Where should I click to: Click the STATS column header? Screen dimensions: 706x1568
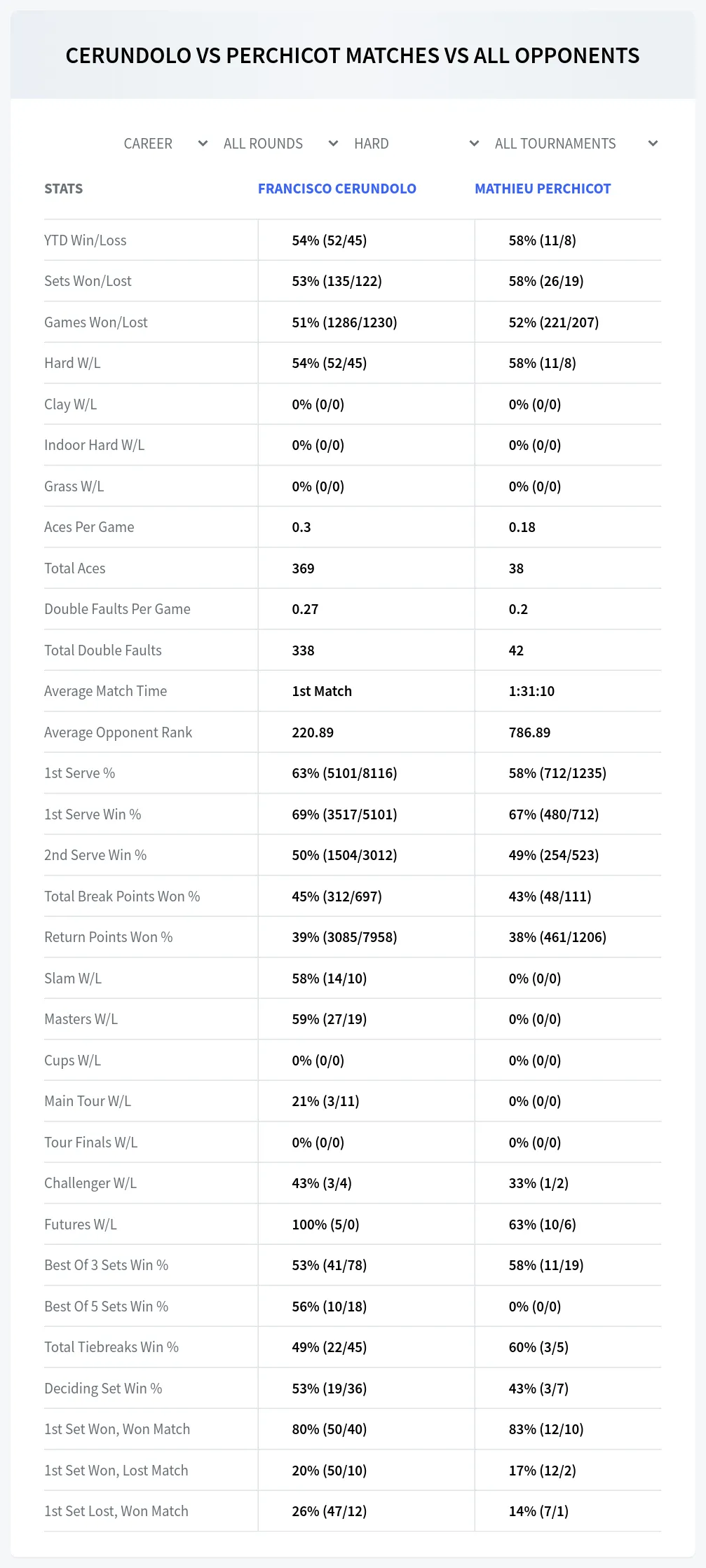(x=64, y=189)
